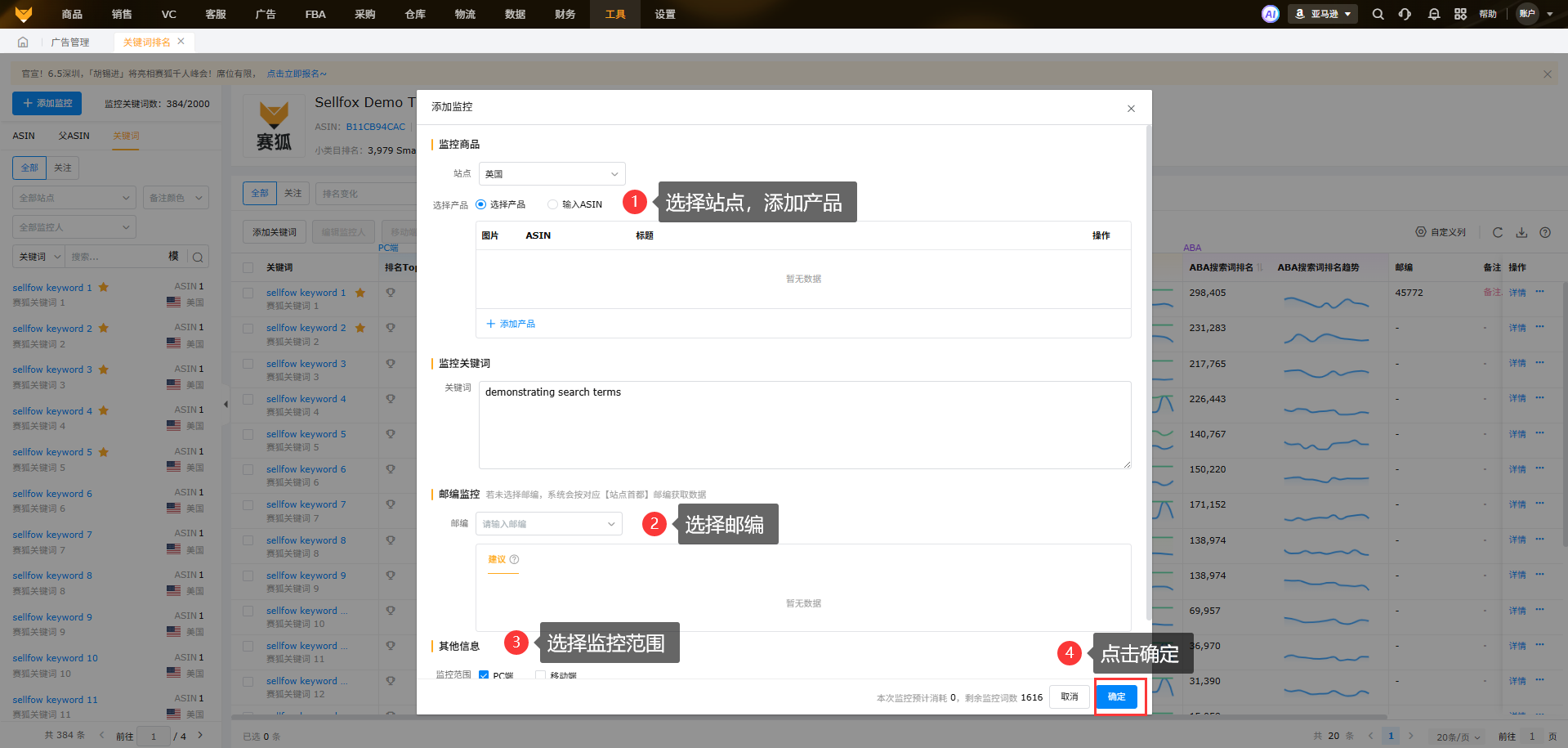Viewport: 1568px width, 748px height.
Task: Open the AI assistant icon in the header
Action: (x=1270, y=14)
